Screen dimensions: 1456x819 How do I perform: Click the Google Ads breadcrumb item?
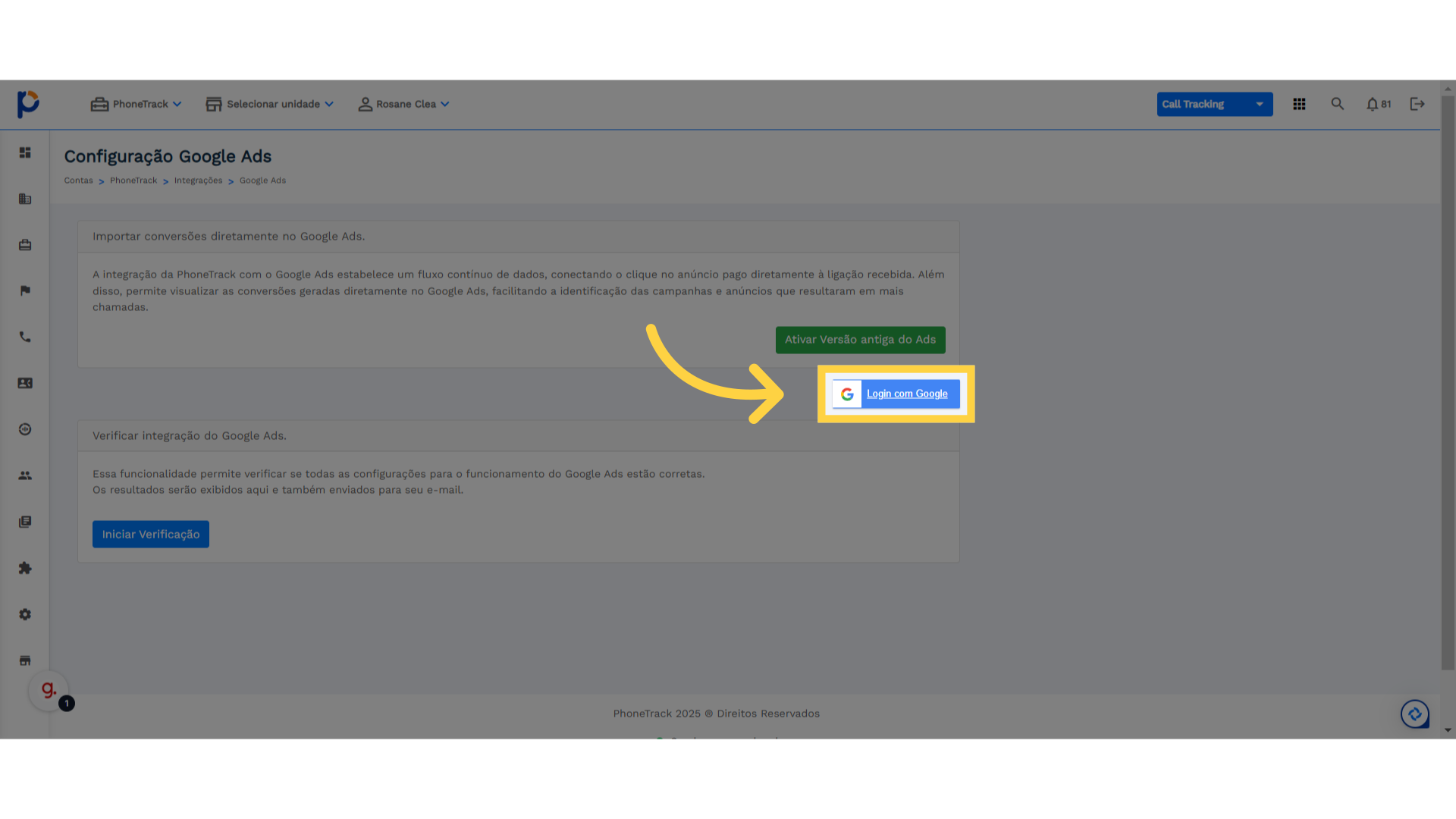(262, 180)
